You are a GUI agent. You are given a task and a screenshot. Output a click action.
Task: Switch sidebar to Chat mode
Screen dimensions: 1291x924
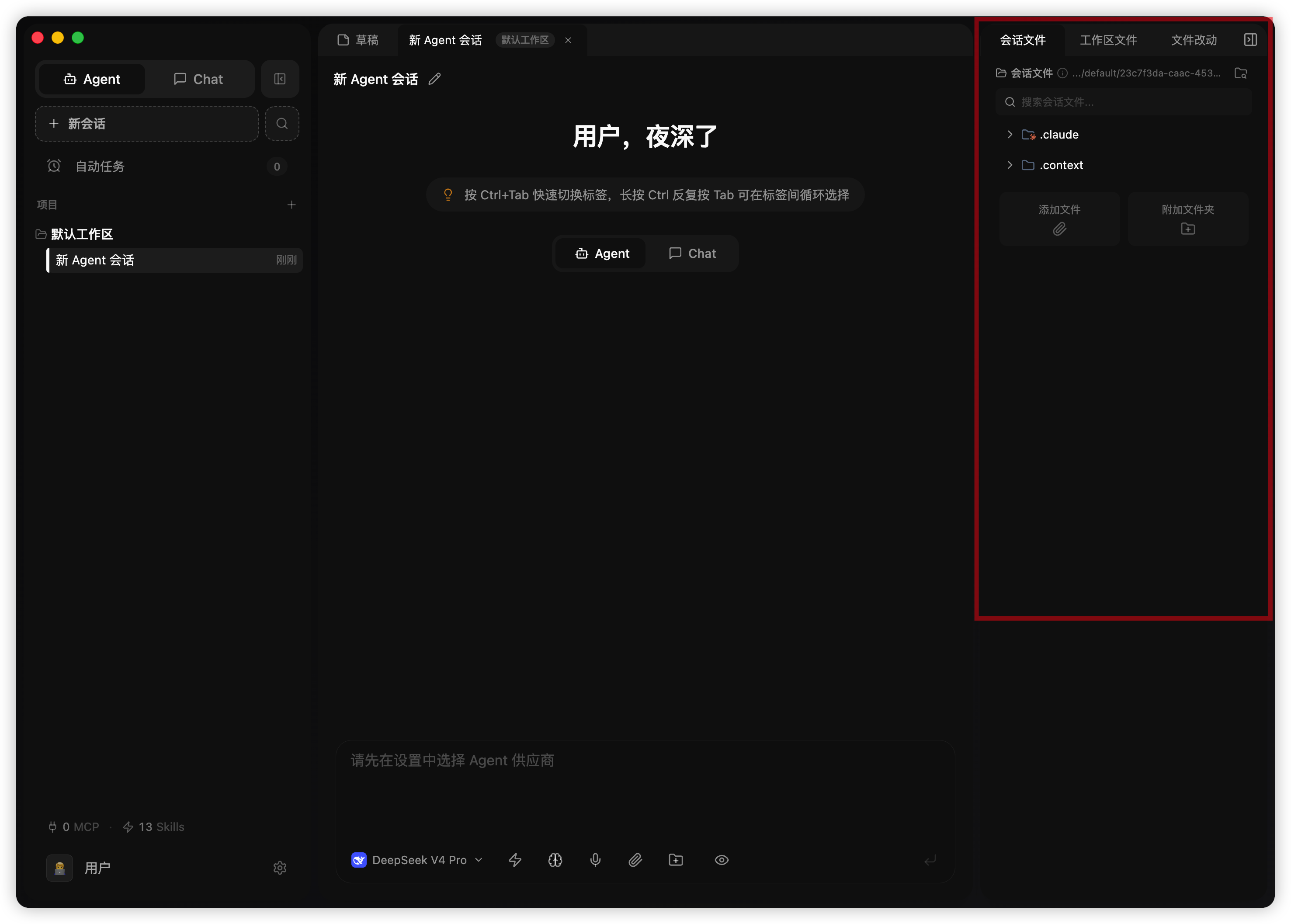point(198,79)
